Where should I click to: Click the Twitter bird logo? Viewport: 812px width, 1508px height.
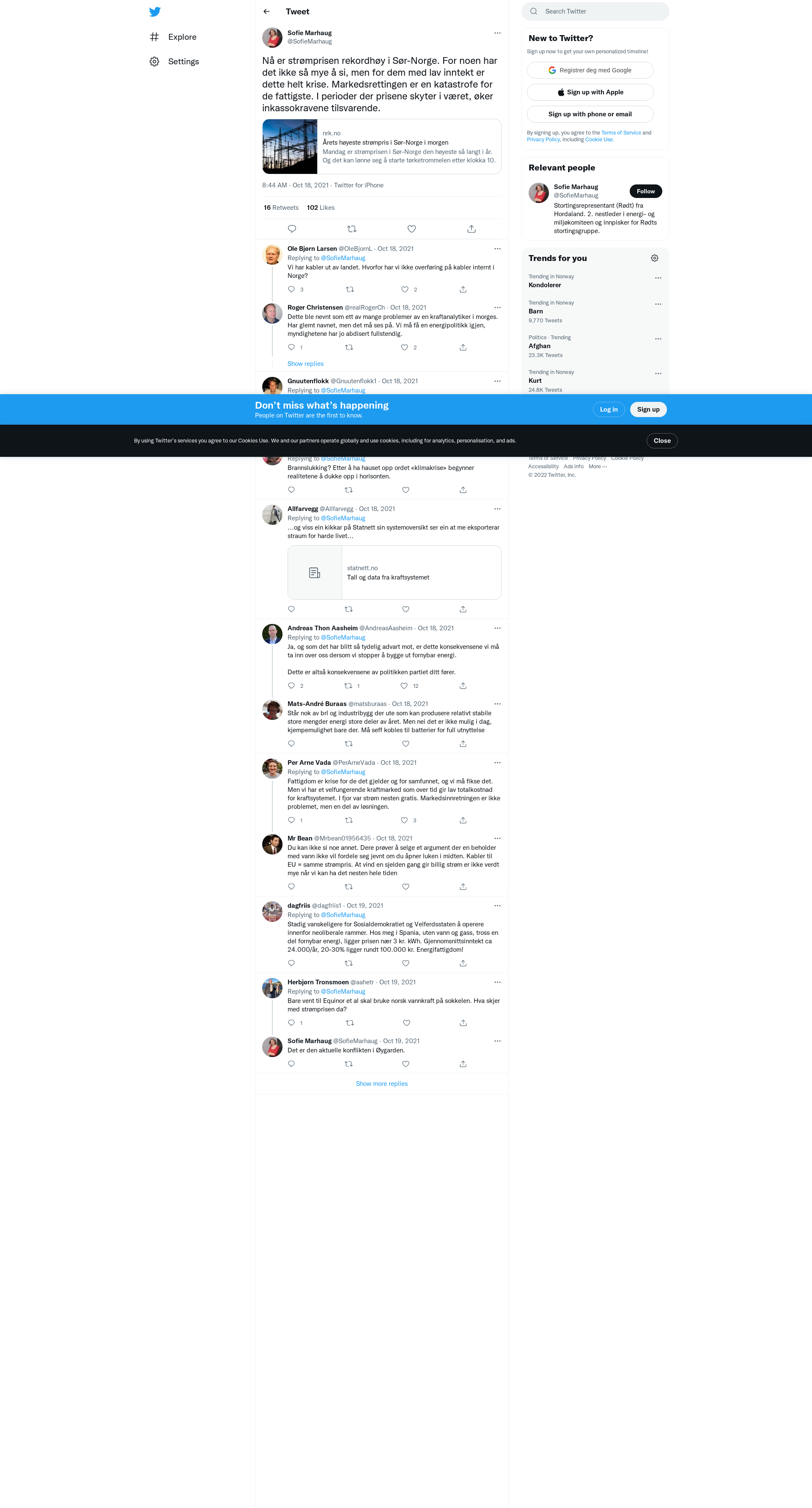pyautogui.click(x=154, y=12)
